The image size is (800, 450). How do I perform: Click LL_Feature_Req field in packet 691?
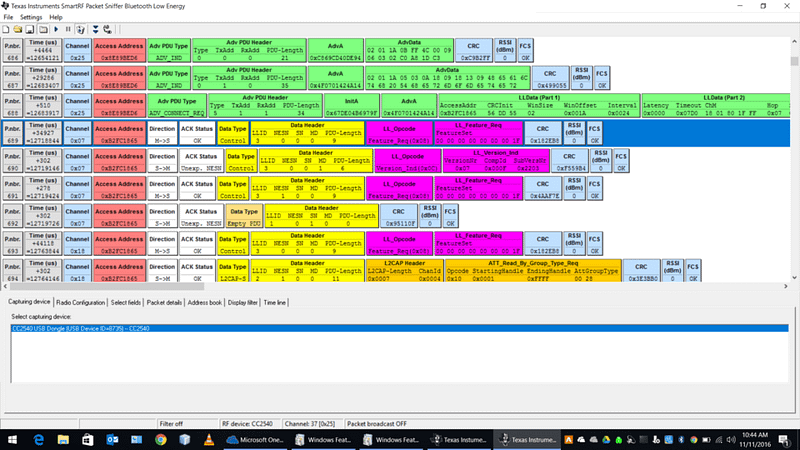(478, 188)
